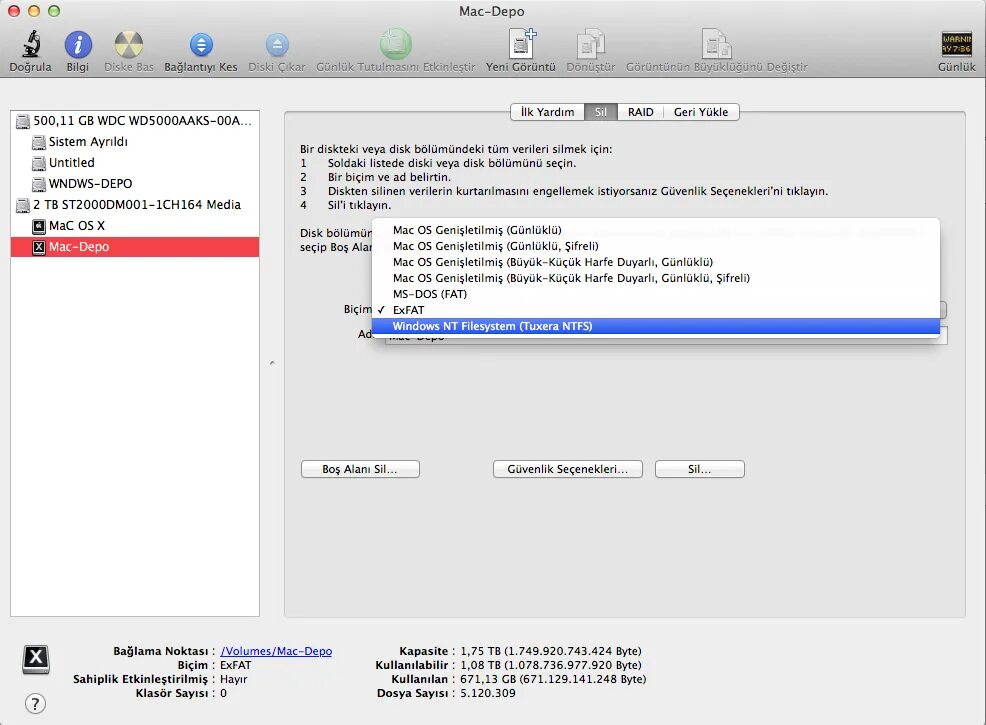Click the green zoom window button

pyautogui.click(x=54, y=11)
